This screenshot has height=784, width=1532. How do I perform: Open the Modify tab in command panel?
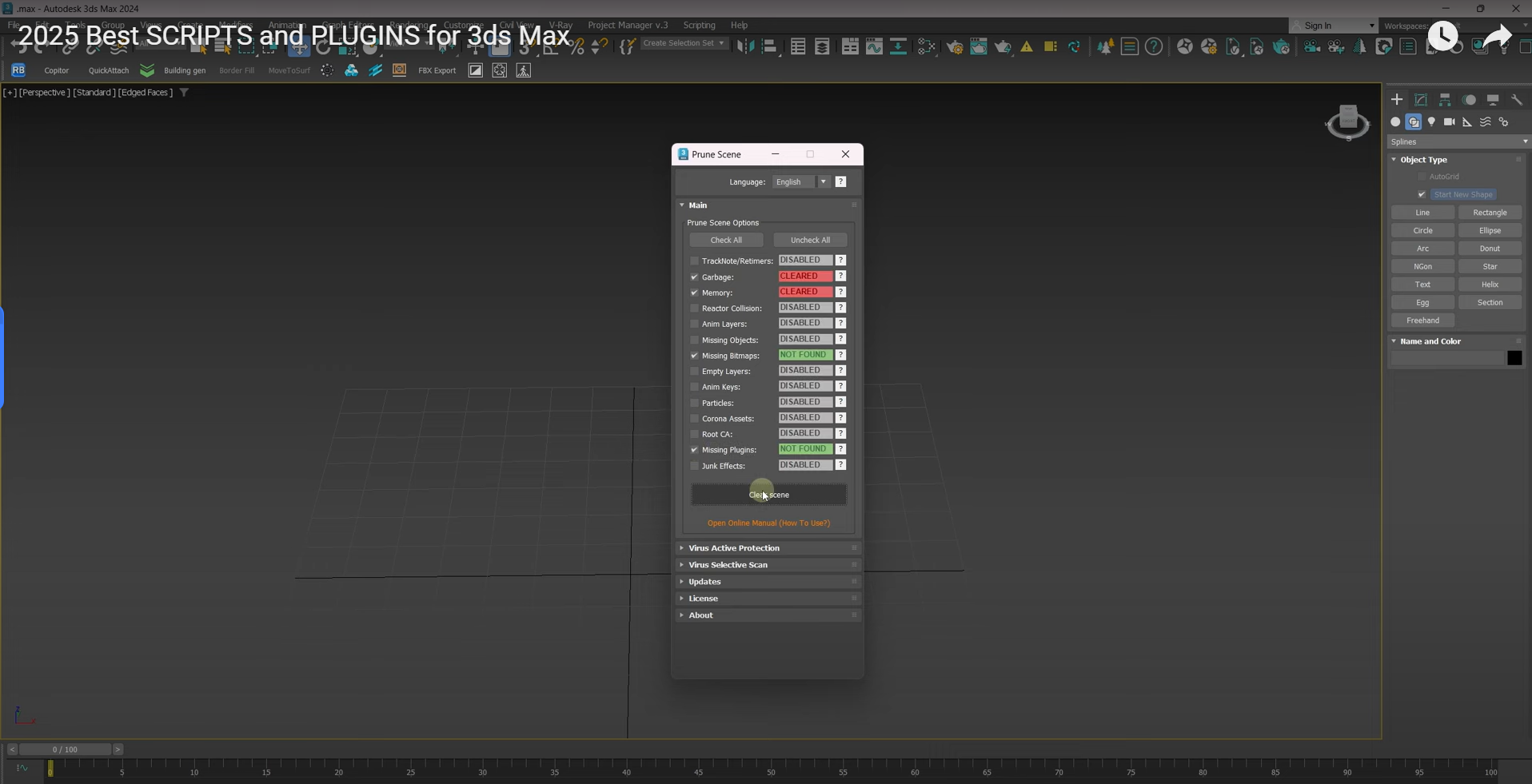point(1421,100)
